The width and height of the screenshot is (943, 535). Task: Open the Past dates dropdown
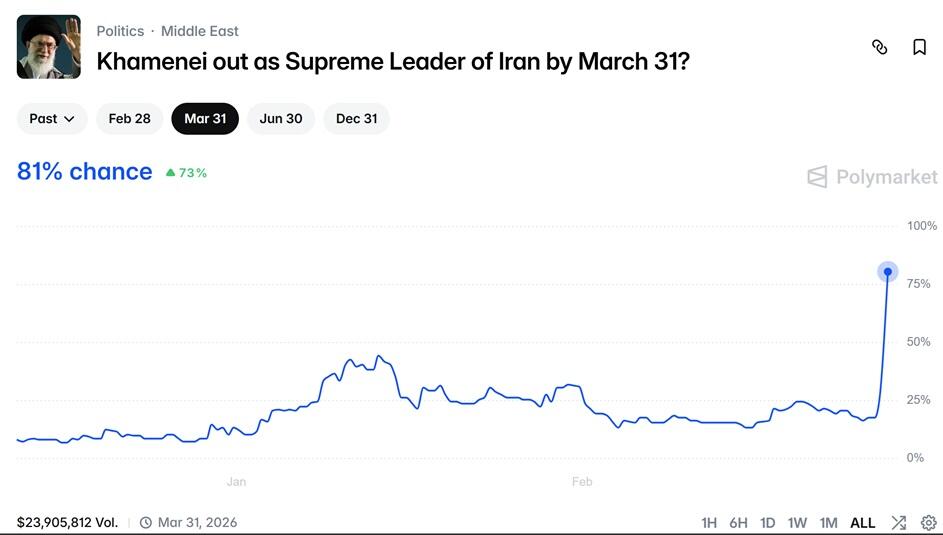tap(52, 119)
